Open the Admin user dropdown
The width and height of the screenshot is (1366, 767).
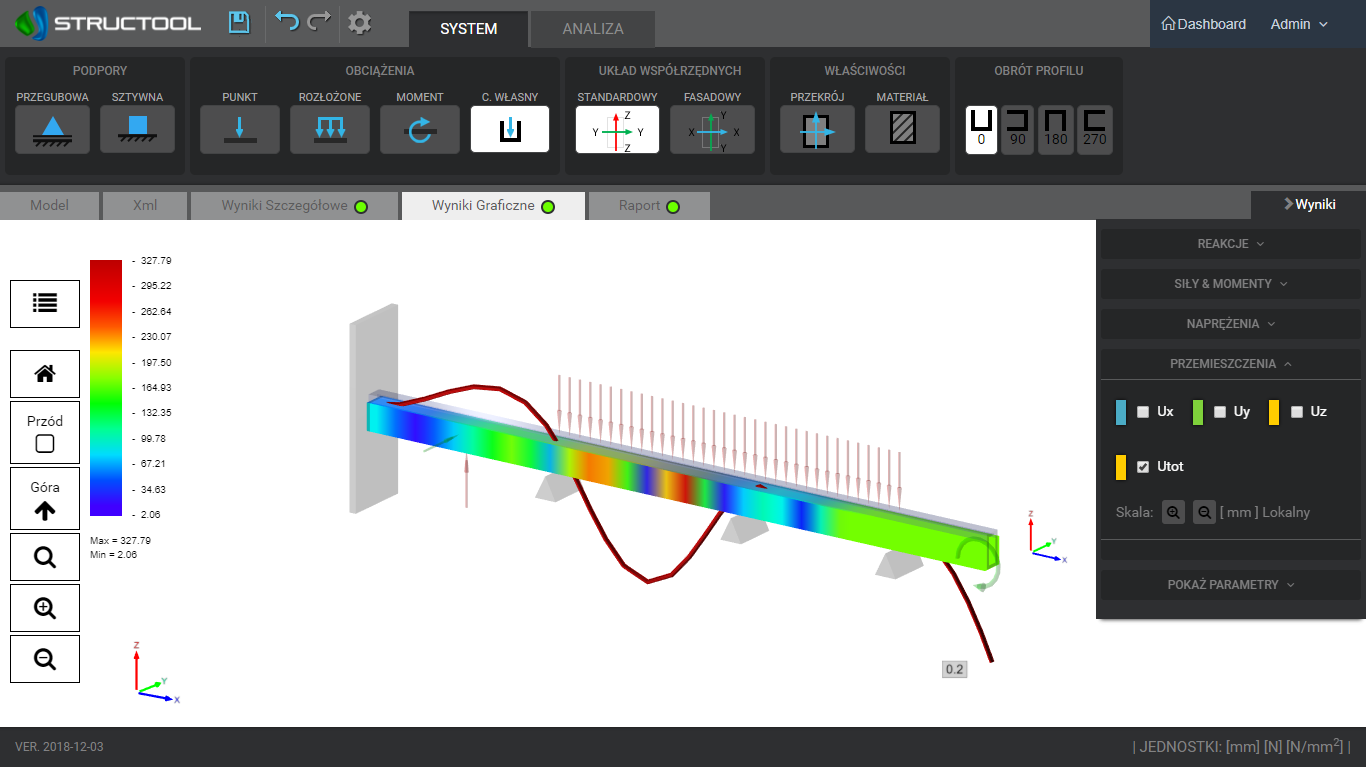(1299, 24)
